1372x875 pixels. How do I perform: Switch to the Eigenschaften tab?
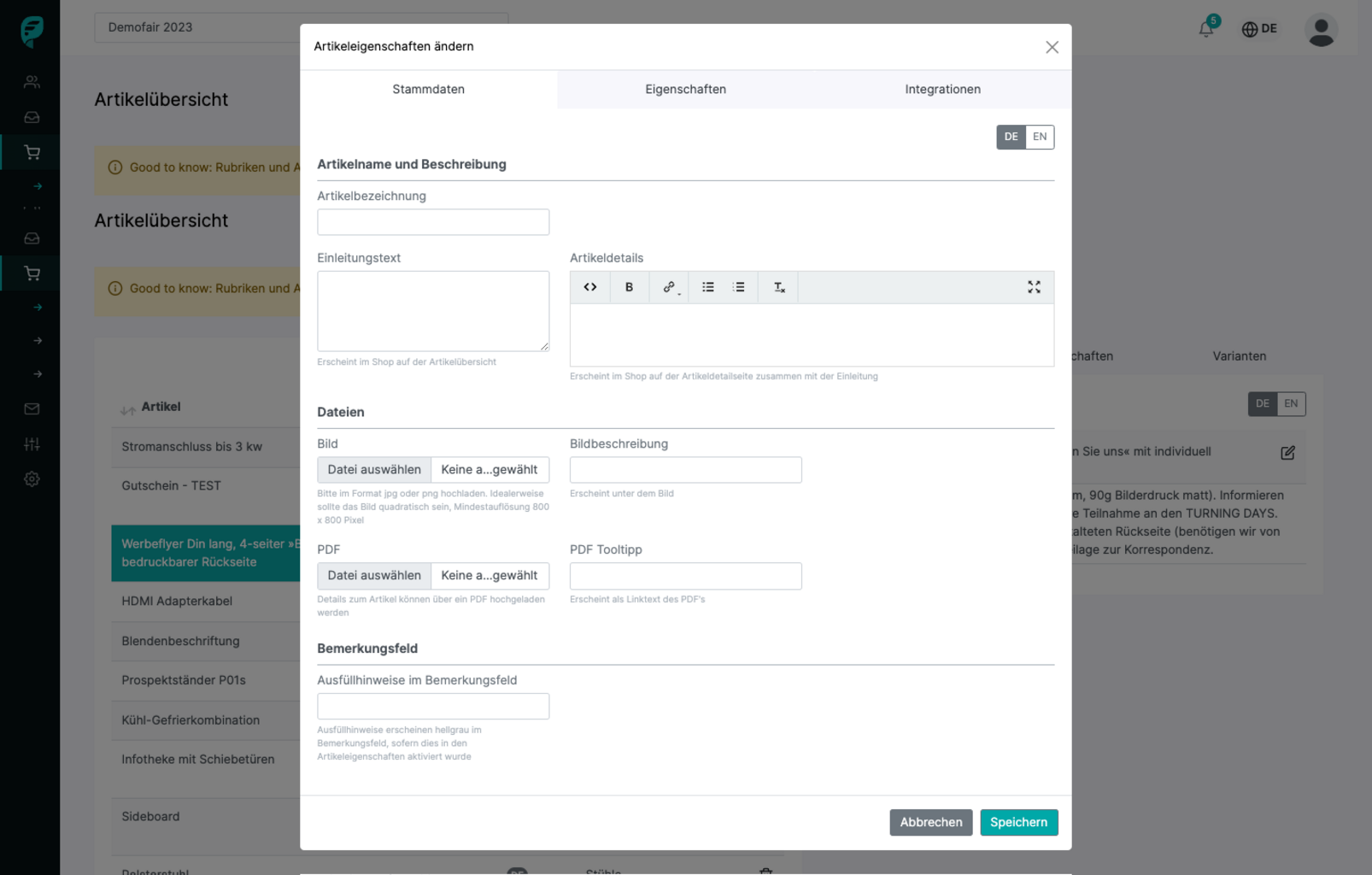(x=685, y=90)
